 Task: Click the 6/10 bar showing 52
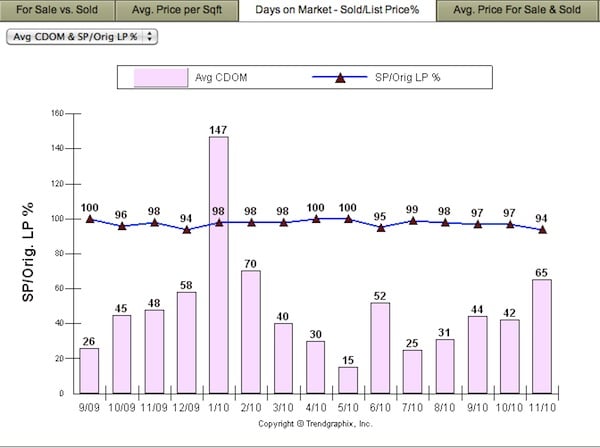click(x=380, y=347)
